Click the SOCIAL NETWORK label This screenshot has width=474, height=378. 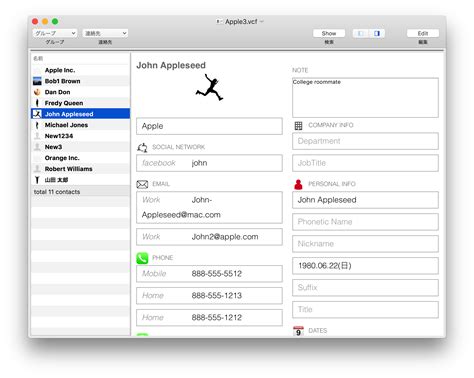click(178, 147)
